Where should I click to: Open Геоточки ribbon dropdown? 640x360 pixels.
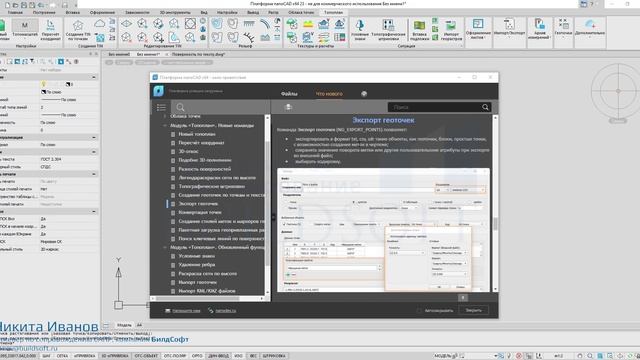tap(563, 28)
